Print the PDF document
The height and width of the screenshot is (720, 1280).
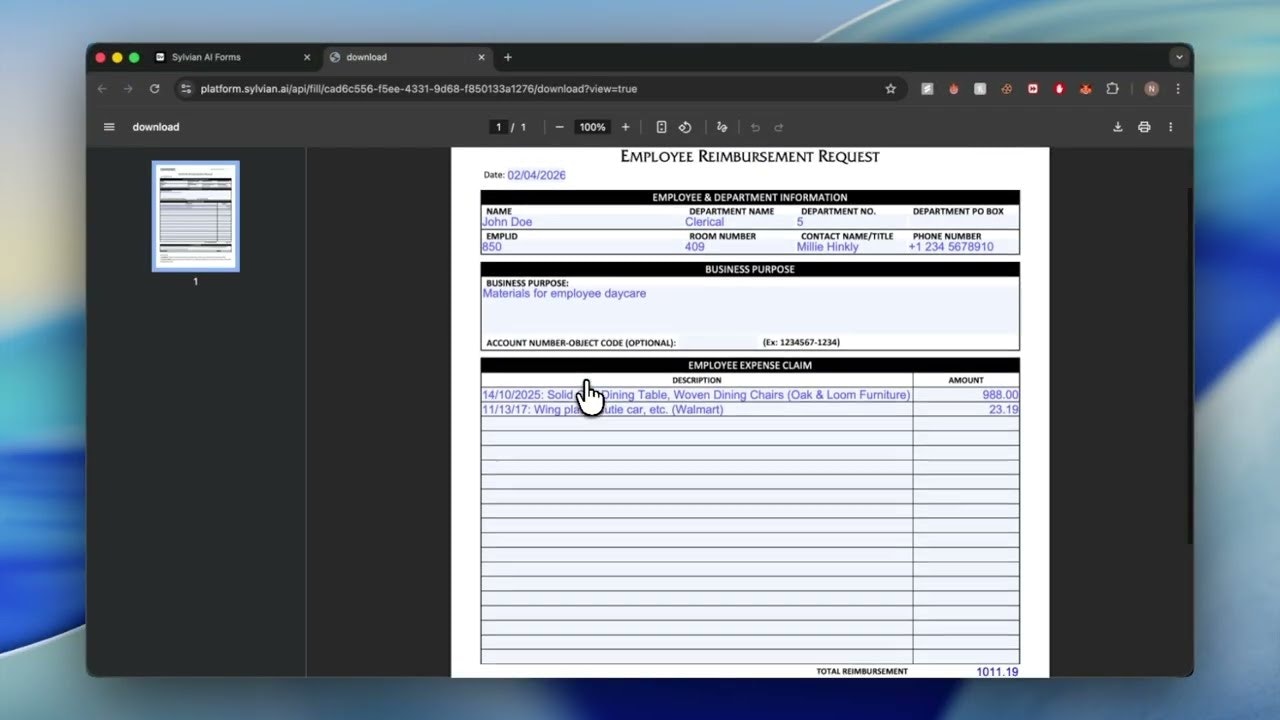point(1144,127)
